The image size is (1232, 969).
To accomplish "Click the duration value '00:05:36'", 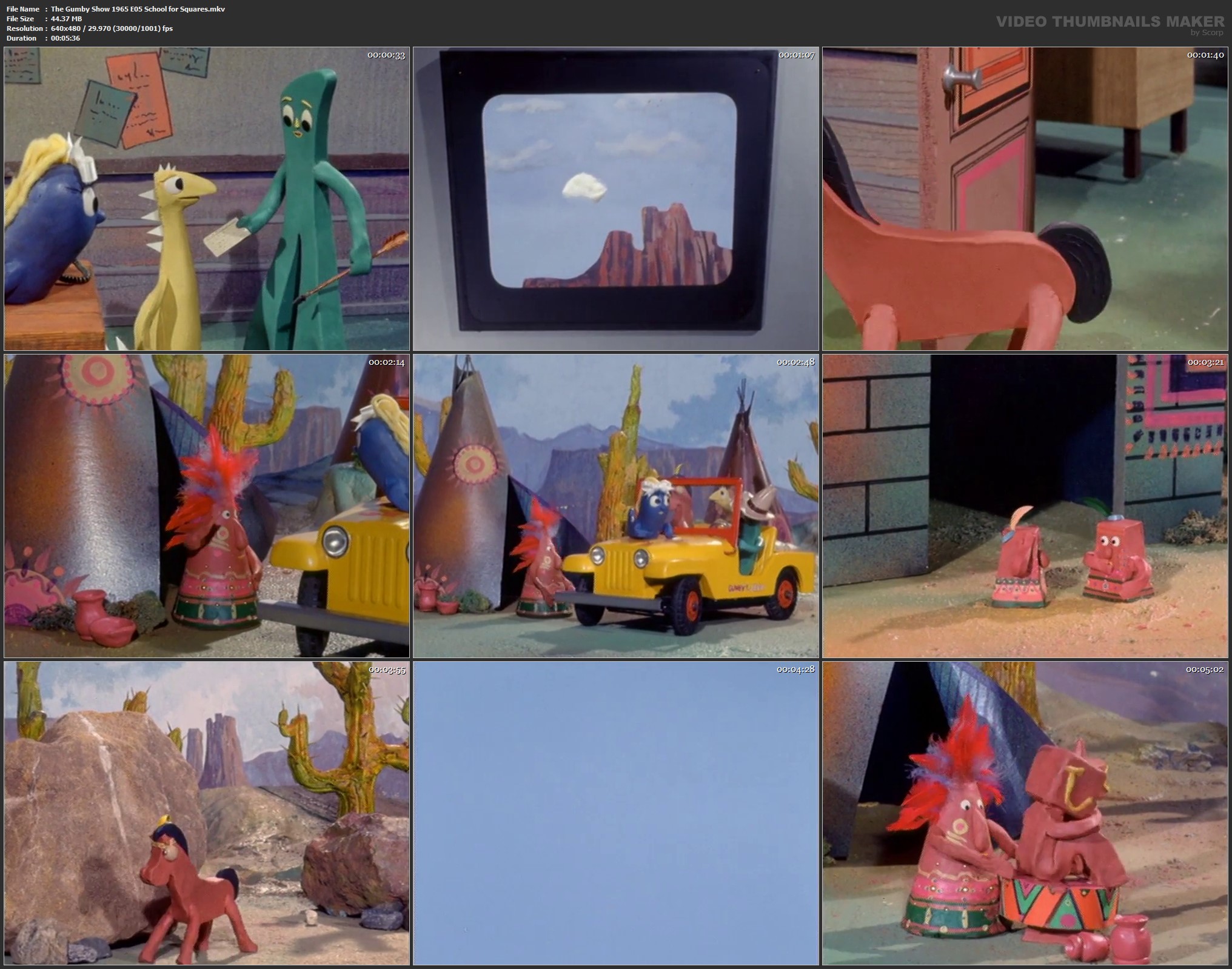I will [x=65, y=38].
